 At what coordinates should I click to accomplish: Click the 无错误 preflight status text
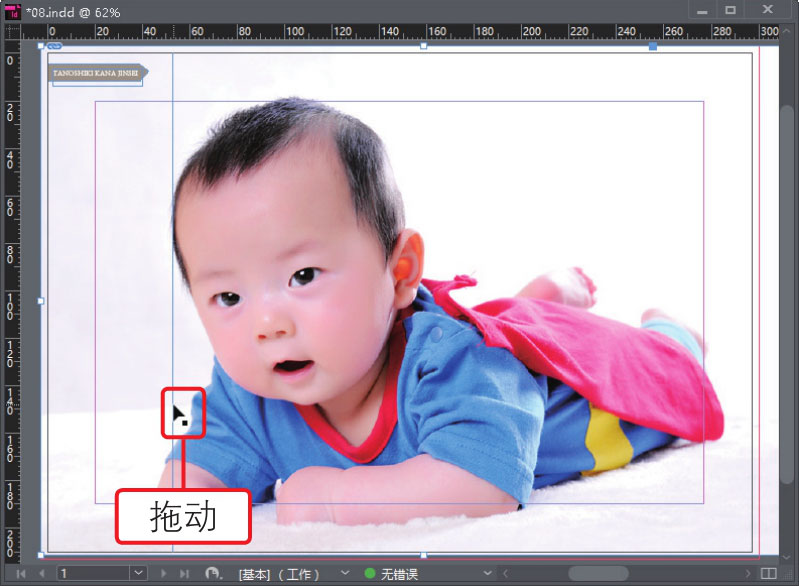click(398, 574)
